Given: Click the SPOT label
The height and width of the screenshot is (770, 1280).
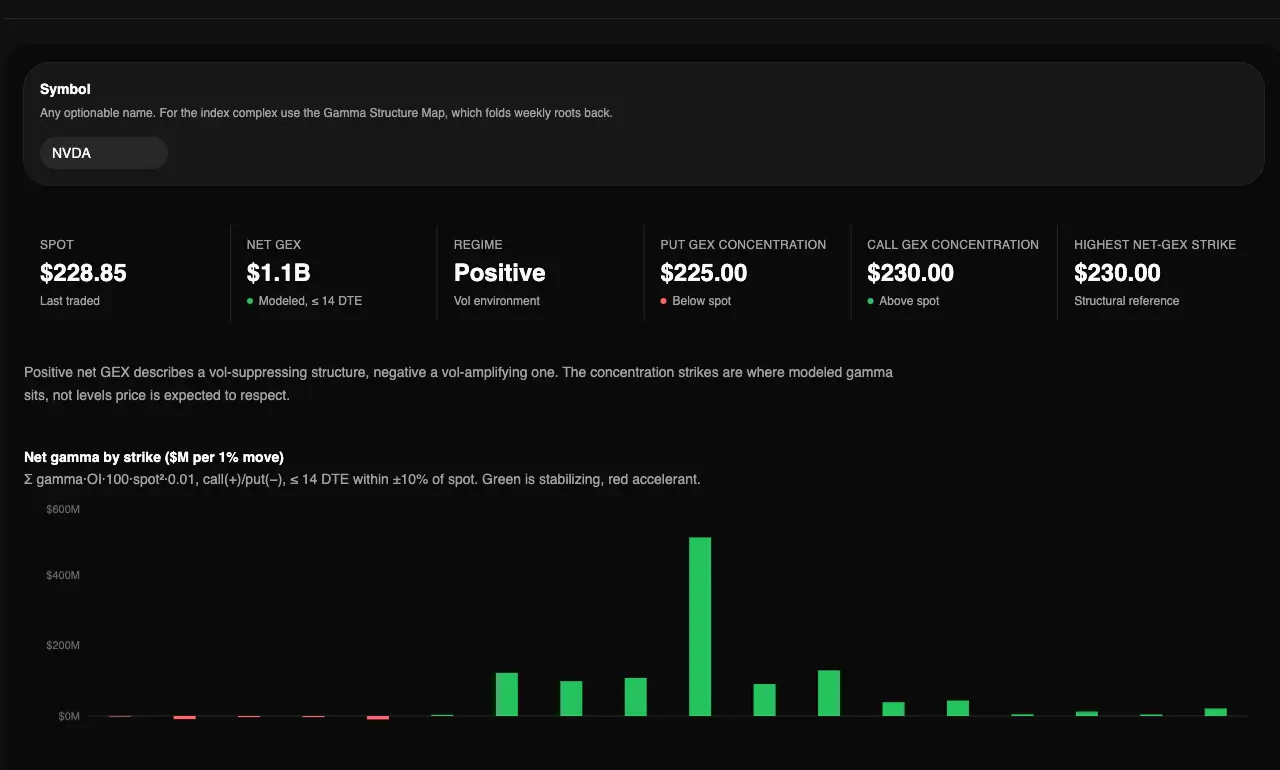Looking at the screenshot, I should point(57,245).
